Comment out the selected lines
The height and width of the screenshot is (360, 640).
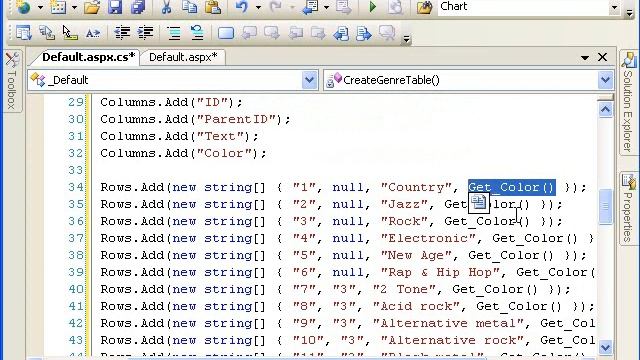(174, 33)
